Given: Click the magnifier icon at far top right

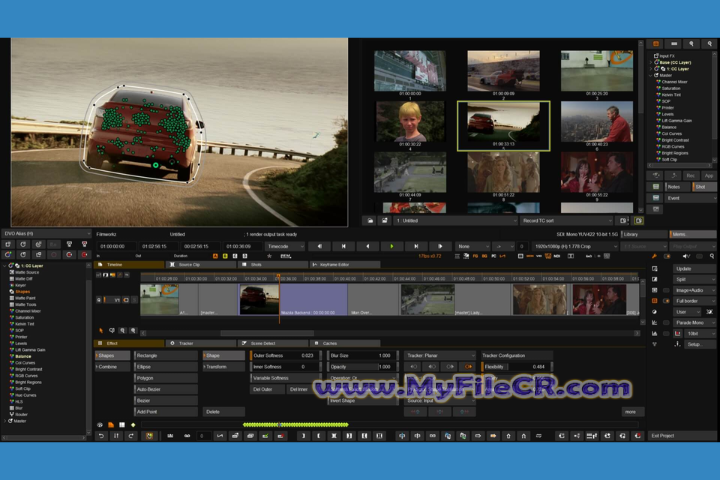Looking at the screenshot, I should [x=709, y=44].
